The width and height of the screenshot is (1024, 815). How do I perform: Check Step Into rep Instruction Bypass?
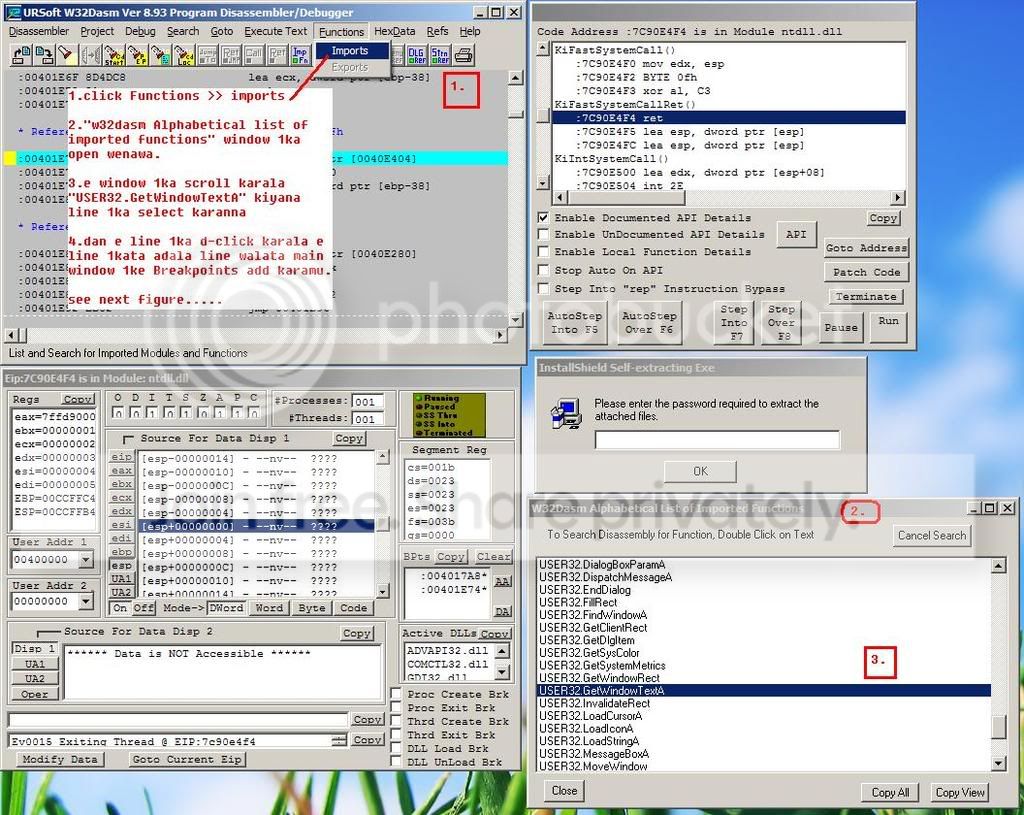coord(543,288)
